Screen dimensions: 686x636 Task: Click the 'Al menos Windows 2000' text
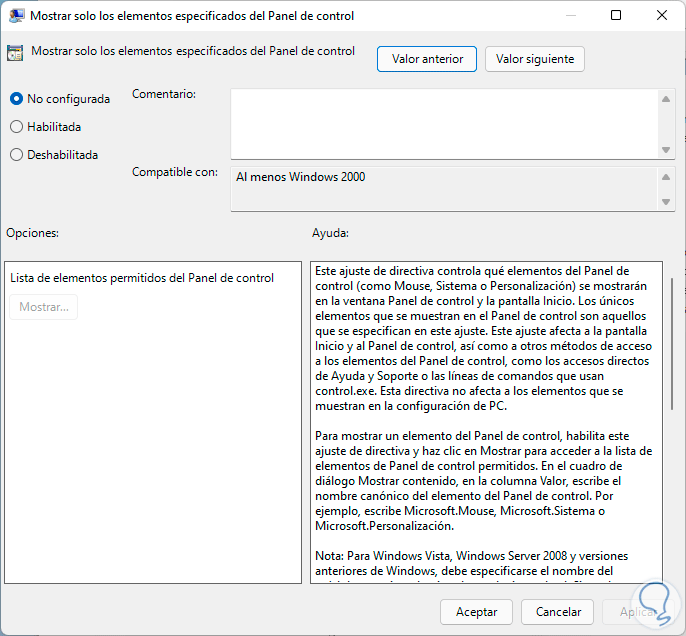[301, 177]
